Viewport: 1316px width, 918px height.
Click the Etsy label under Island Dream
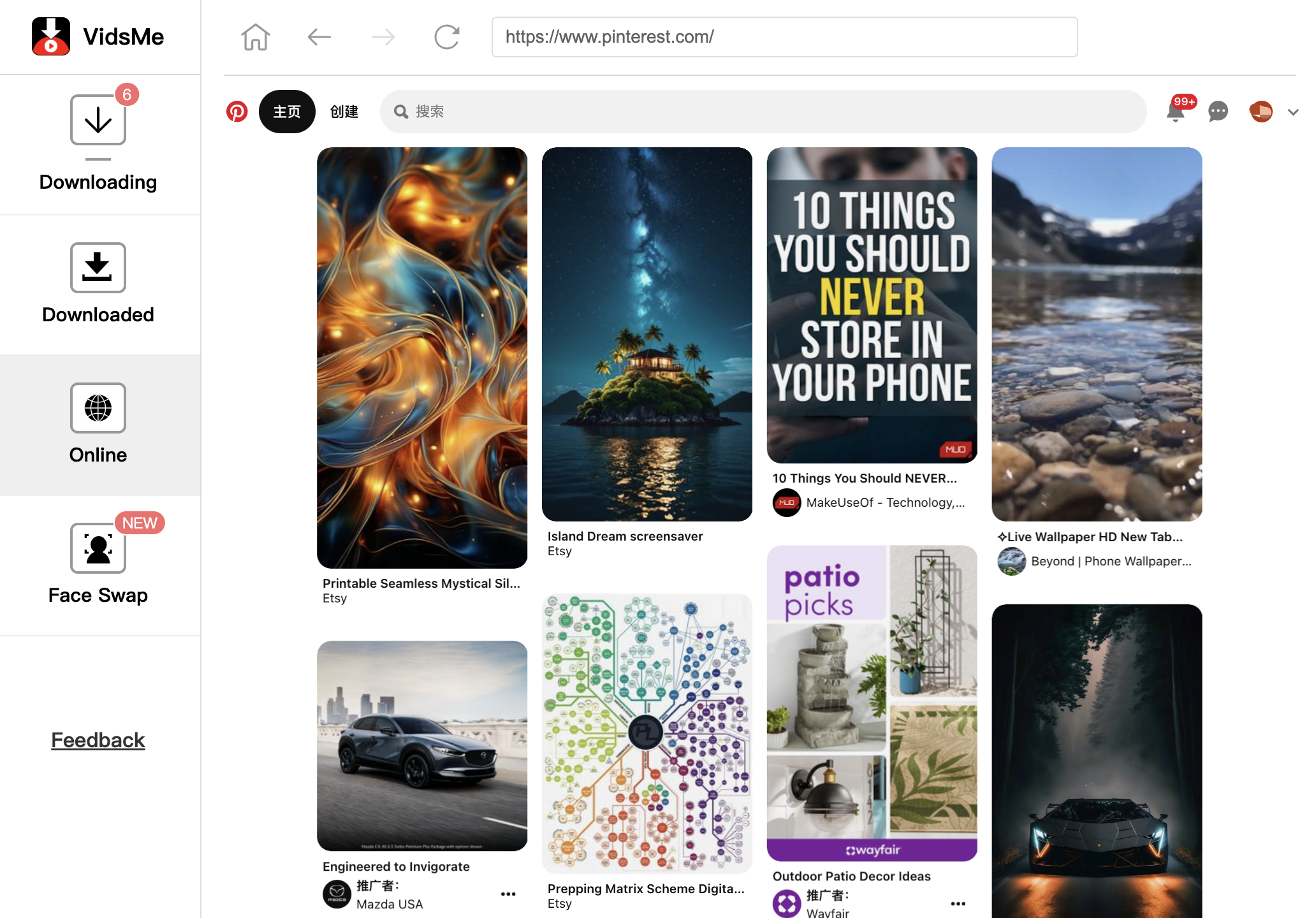[560, 551]
